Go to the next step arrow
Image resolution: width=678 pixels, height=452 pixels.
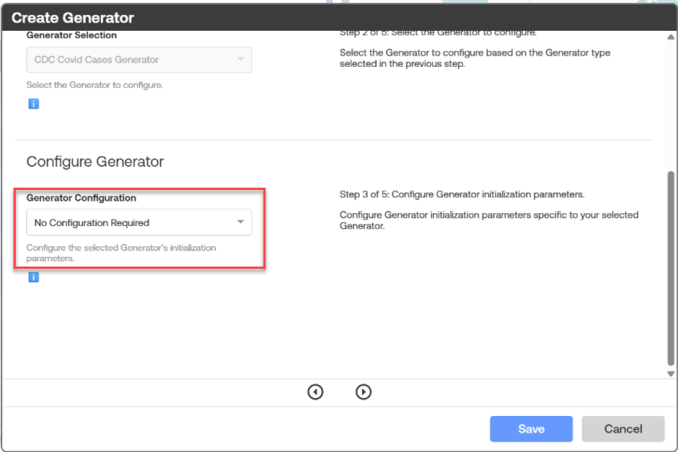pos(363,392)
